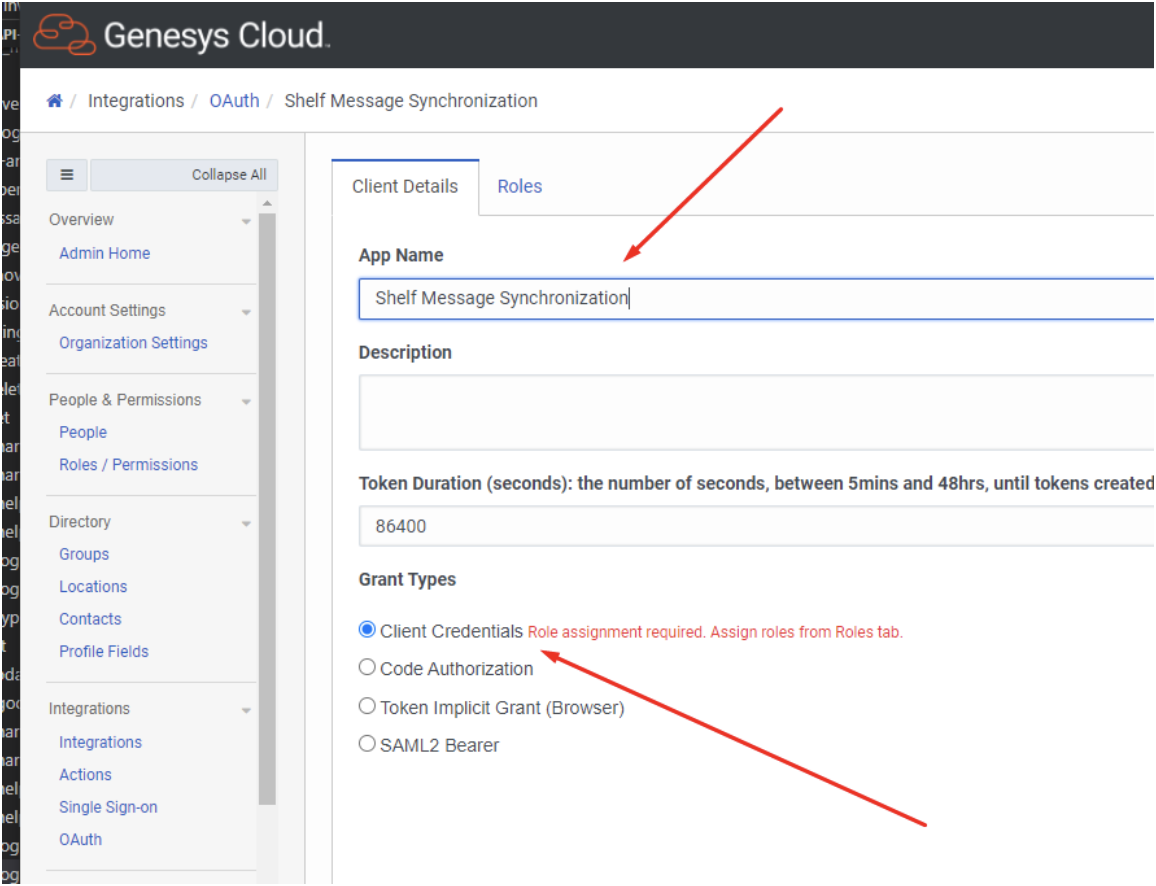
Task: Open the Contacts directory link
Action: [x=90, y=619]
